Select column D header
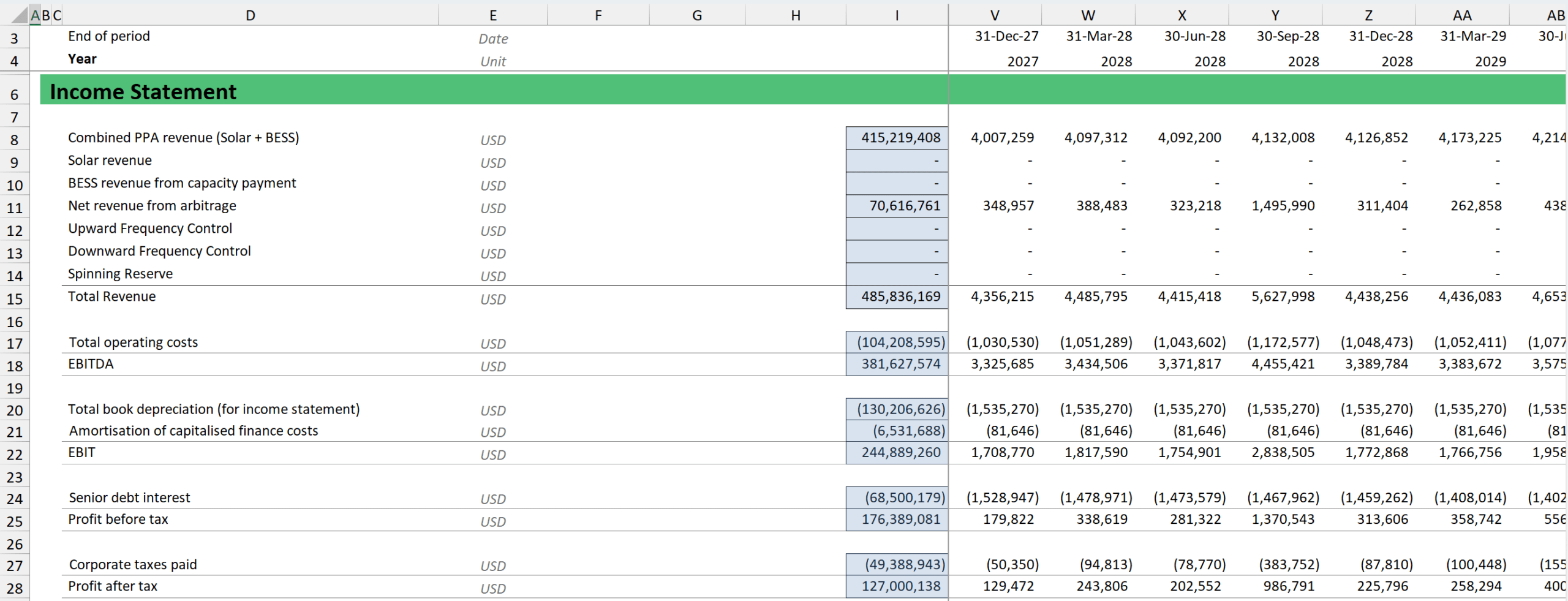The image size is (1568, 601). click(250, 15)
